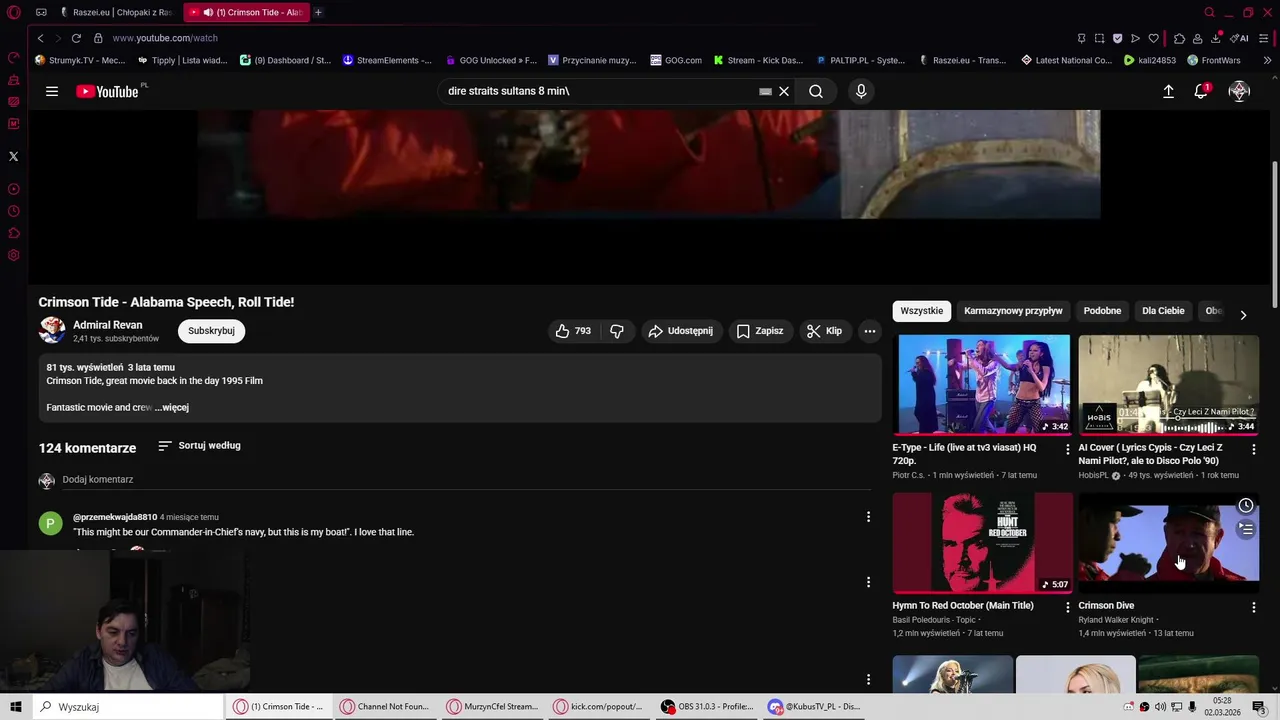1280x720 pixels.
Task: Open more actions menu beside Klip
Action: 870,331
